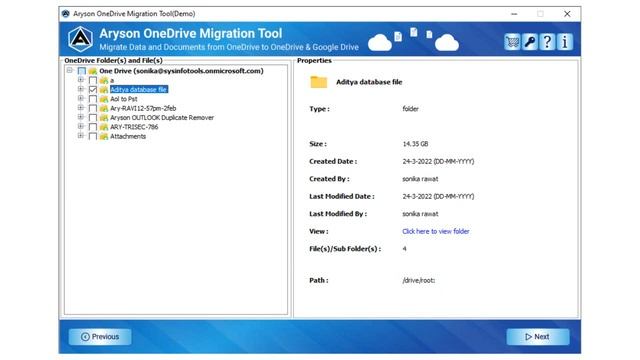Open the question mark help icon
The image size is (640, 360).
coord(547,42)
